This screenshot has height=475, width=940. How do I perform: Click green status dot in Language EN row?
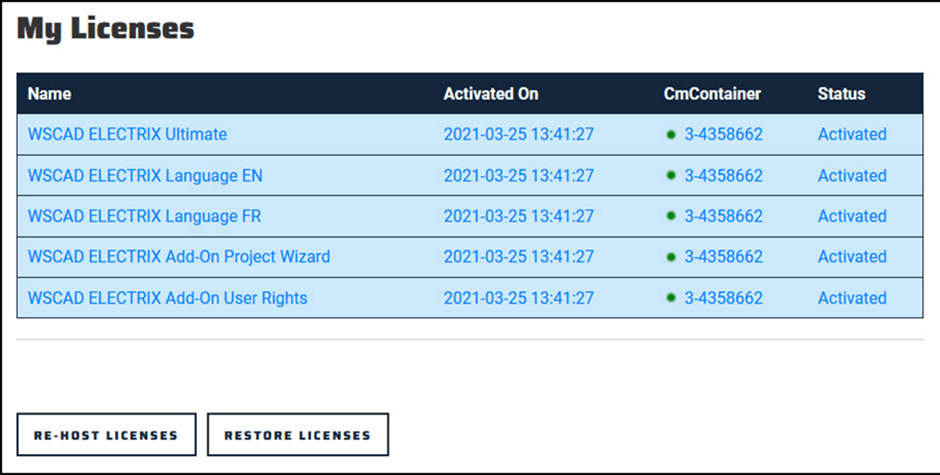coord(671,175)
